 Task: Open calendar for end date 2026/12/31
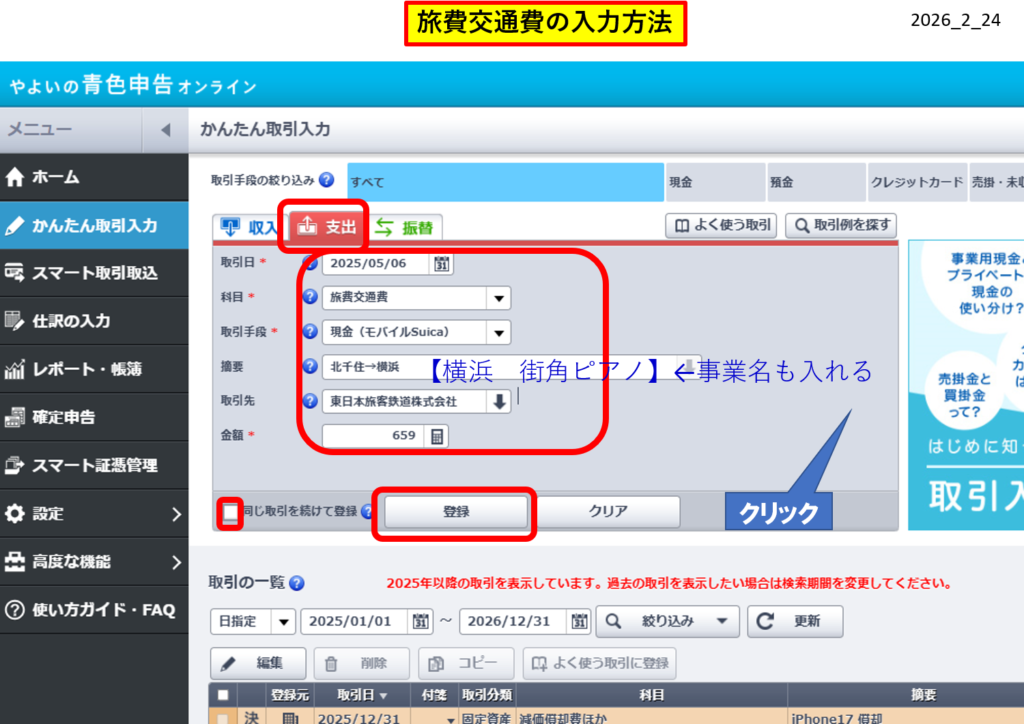coord(579,621)
